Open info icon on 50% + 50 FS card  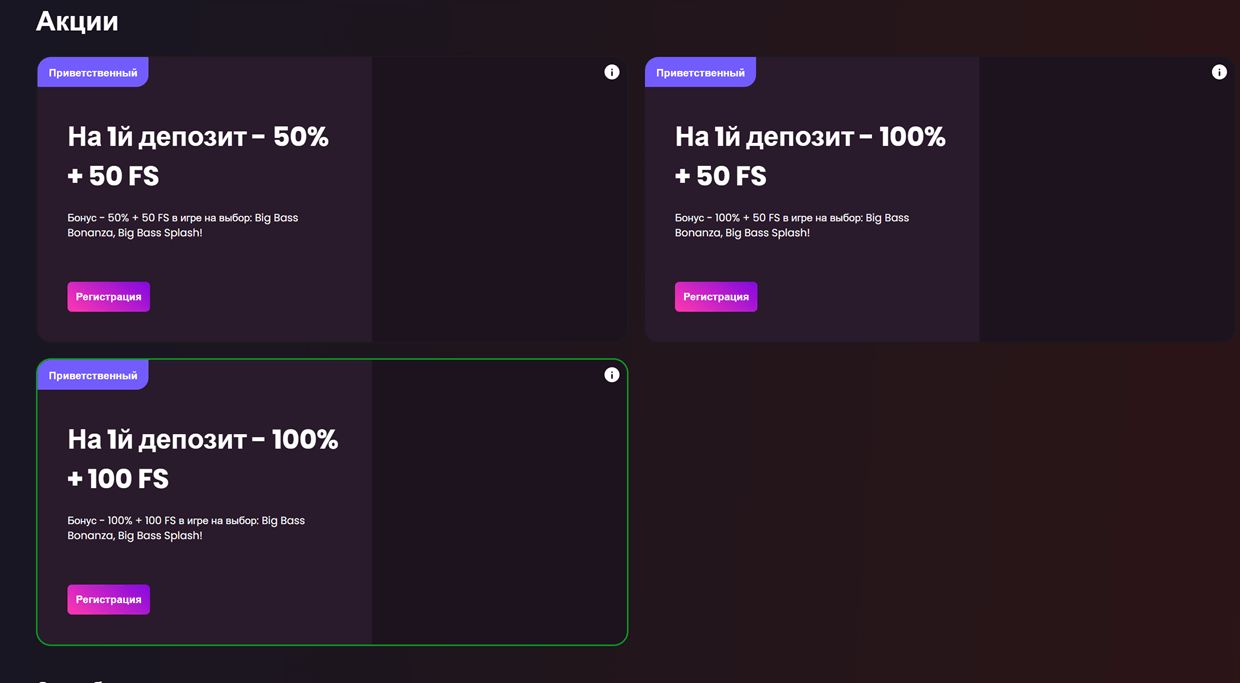(612, 72)
